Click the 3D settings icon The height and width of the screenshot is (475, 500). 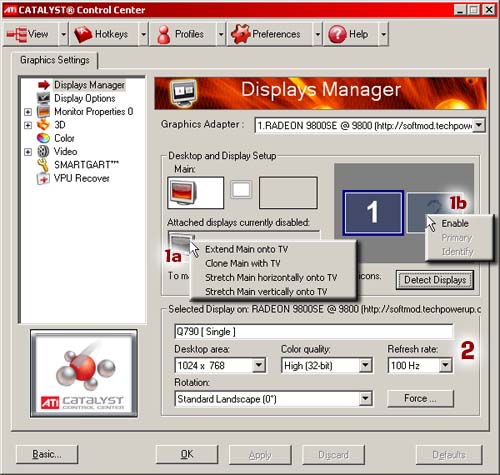tap(43, 125)
